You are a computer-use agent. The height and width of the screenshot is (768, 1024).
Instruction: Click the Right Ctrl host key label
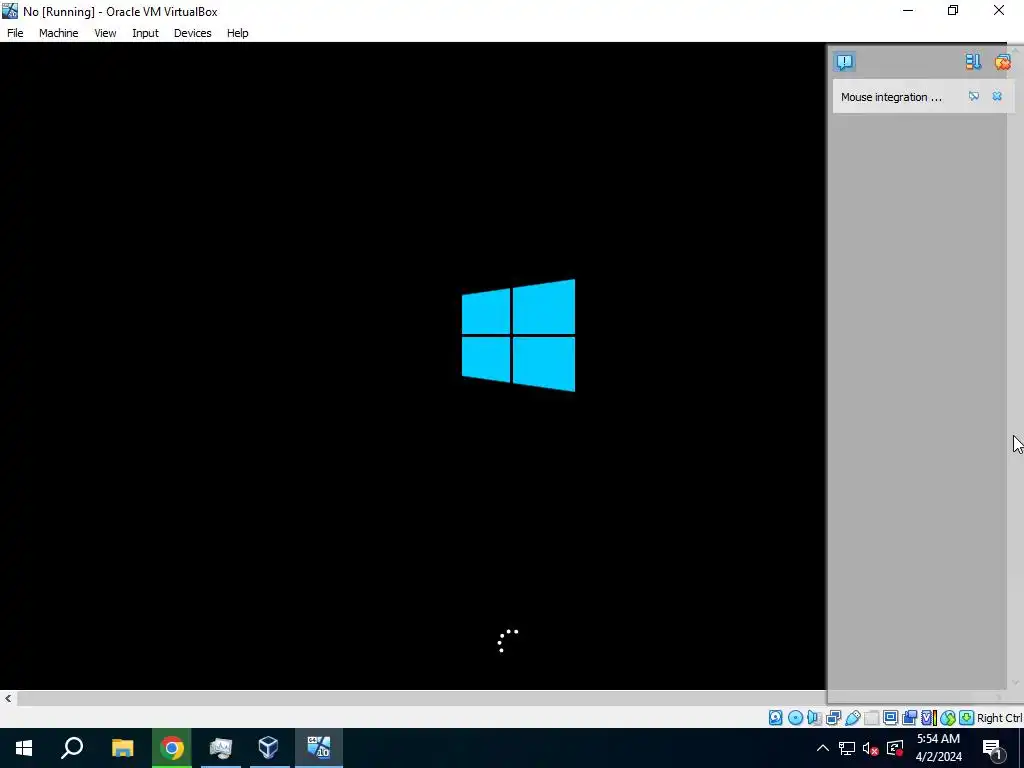(999, 718)
